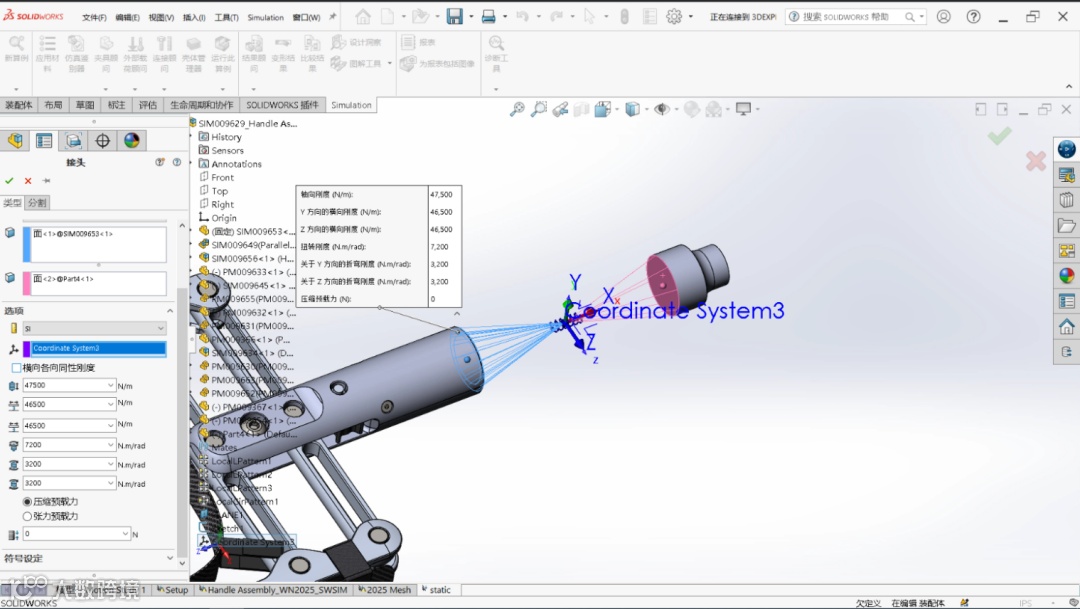
Task: Open the Appearances color ball in the task pane
Action: click(1066, 276)
